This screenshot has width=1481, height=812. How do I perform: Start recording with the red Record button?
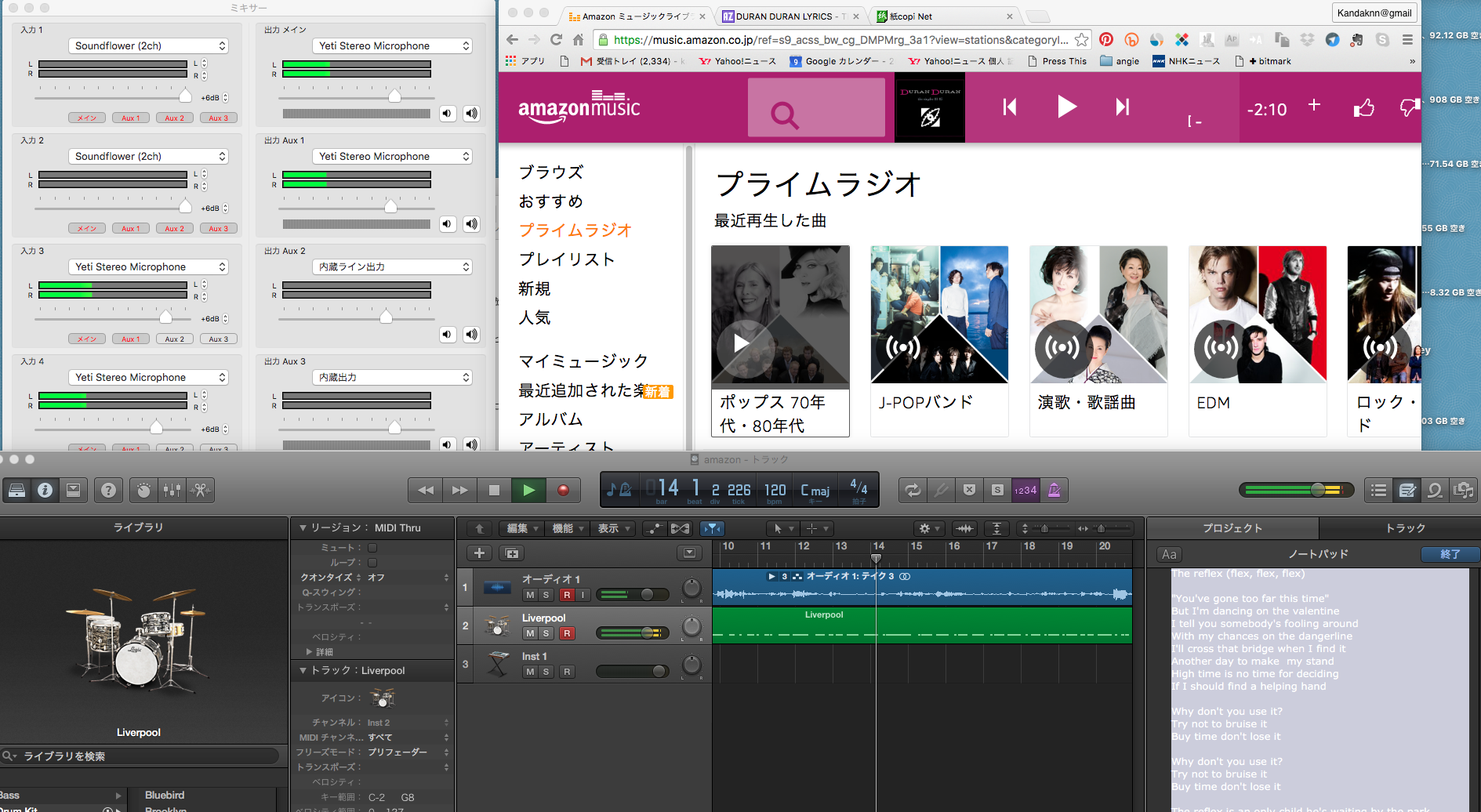[563, 491]
